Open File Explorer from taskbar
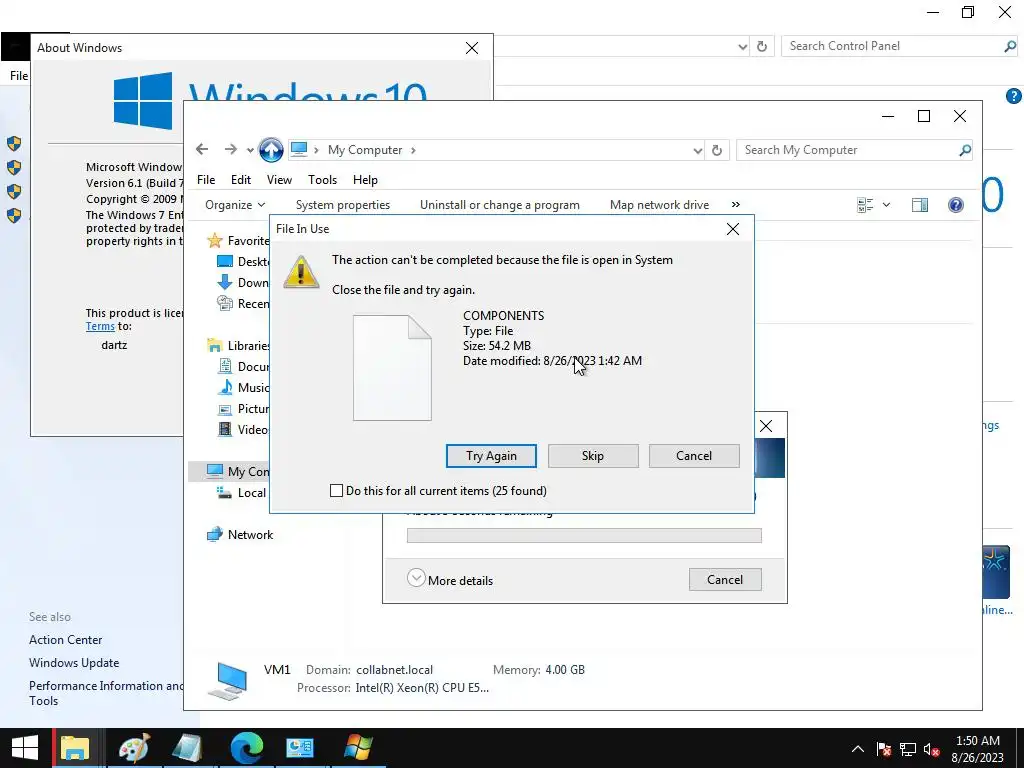The height and width of the screenshot is (768, 1024). [75, 748]
